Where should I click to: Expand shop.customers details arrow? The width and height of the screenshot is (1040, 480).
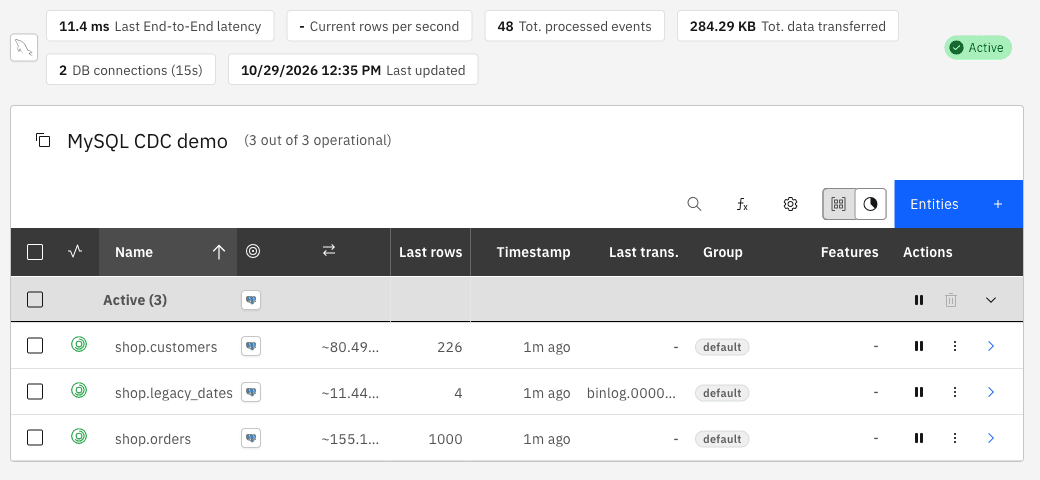[x=991, y=346]
